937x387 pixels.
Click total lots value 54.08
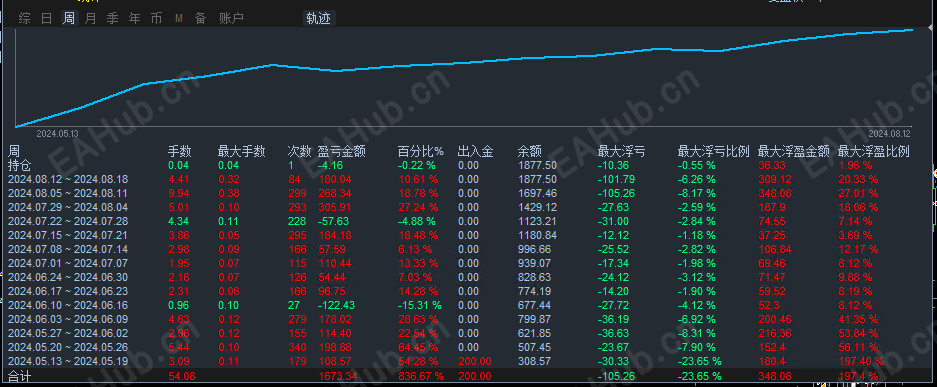point(181,376)
